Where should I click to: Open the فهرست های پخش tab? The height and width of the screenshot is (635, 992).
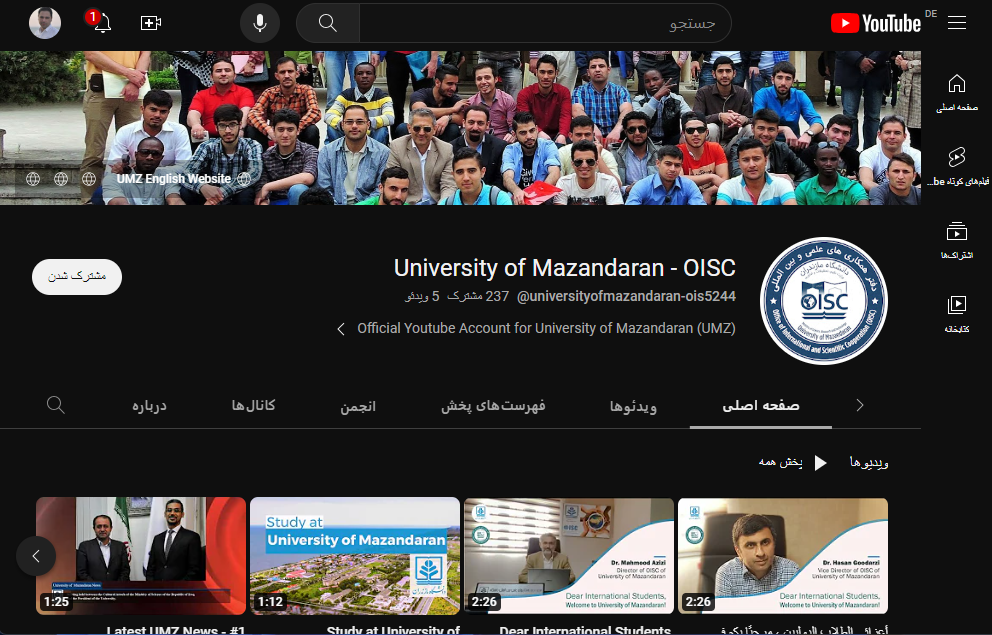point(493,404)
